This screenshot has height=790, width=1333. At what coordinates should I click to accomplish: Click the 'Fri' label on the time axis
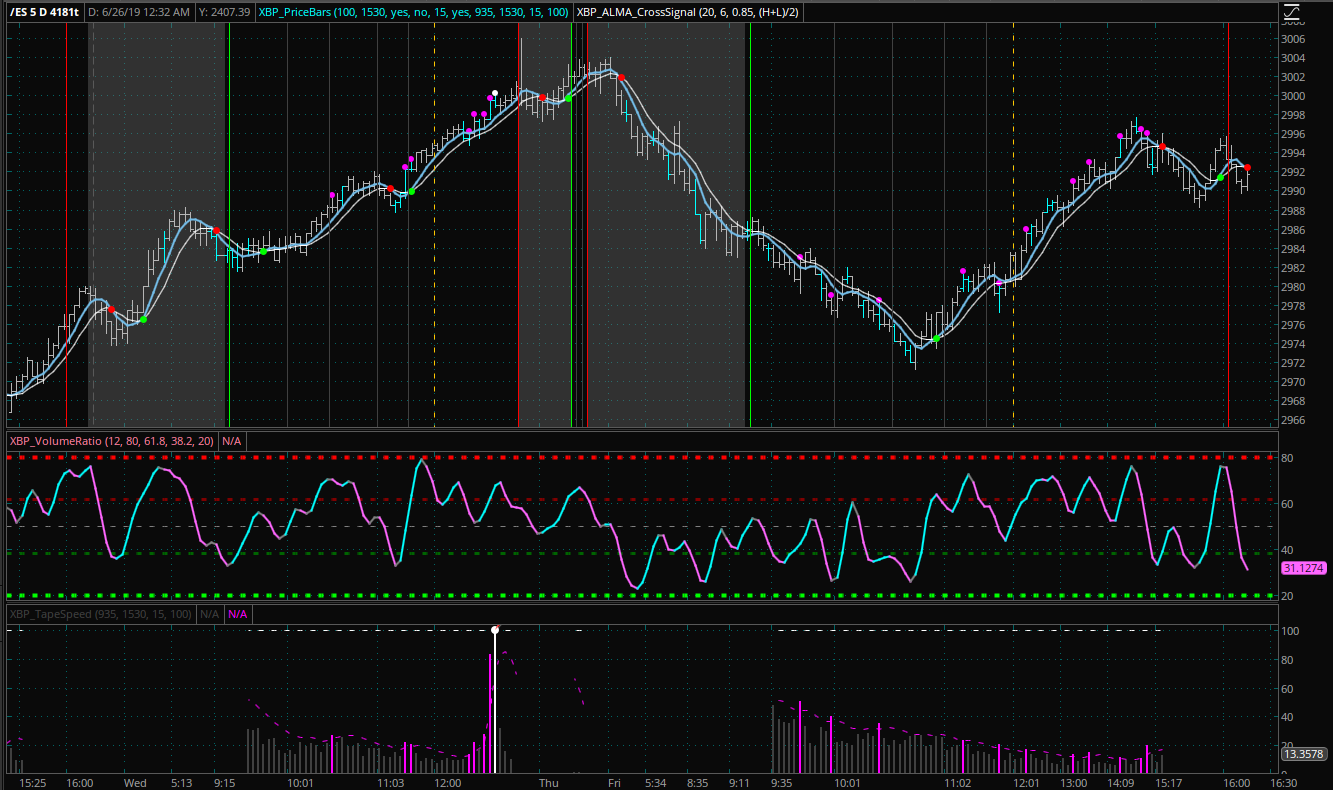click(x=613, y=782)
